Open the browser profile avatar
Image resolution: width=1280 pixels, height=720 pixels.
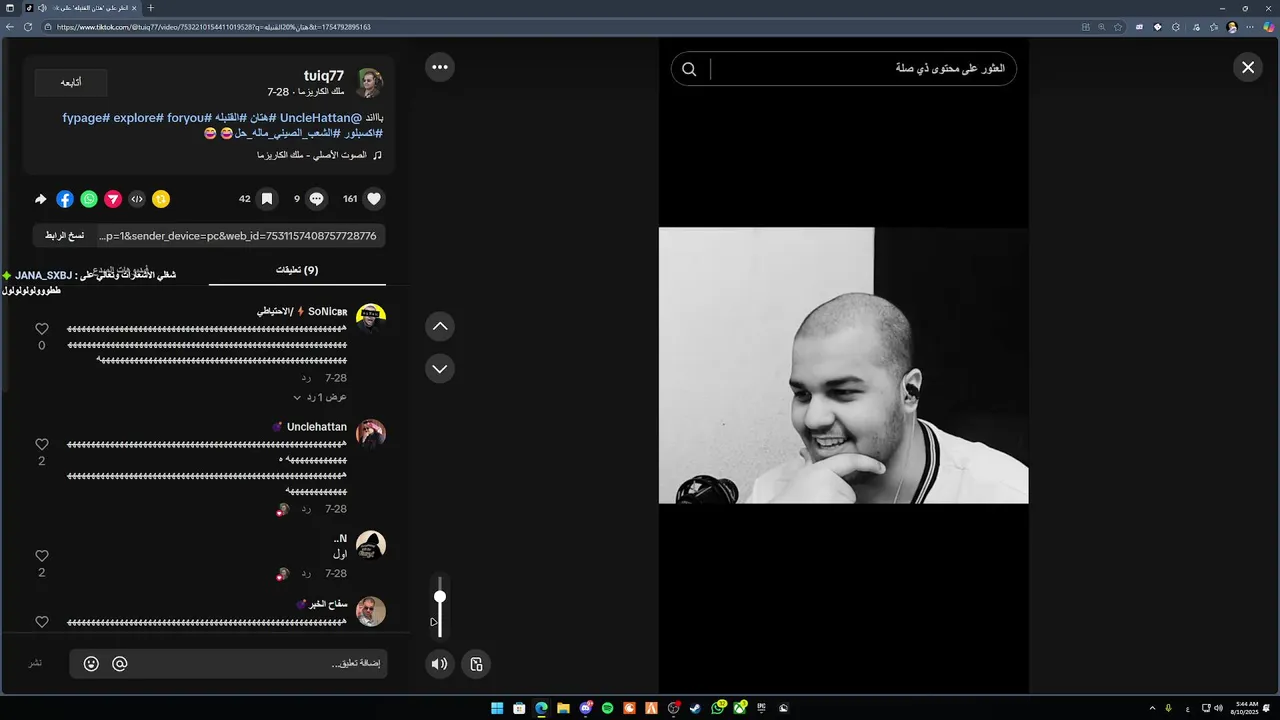1232,27
